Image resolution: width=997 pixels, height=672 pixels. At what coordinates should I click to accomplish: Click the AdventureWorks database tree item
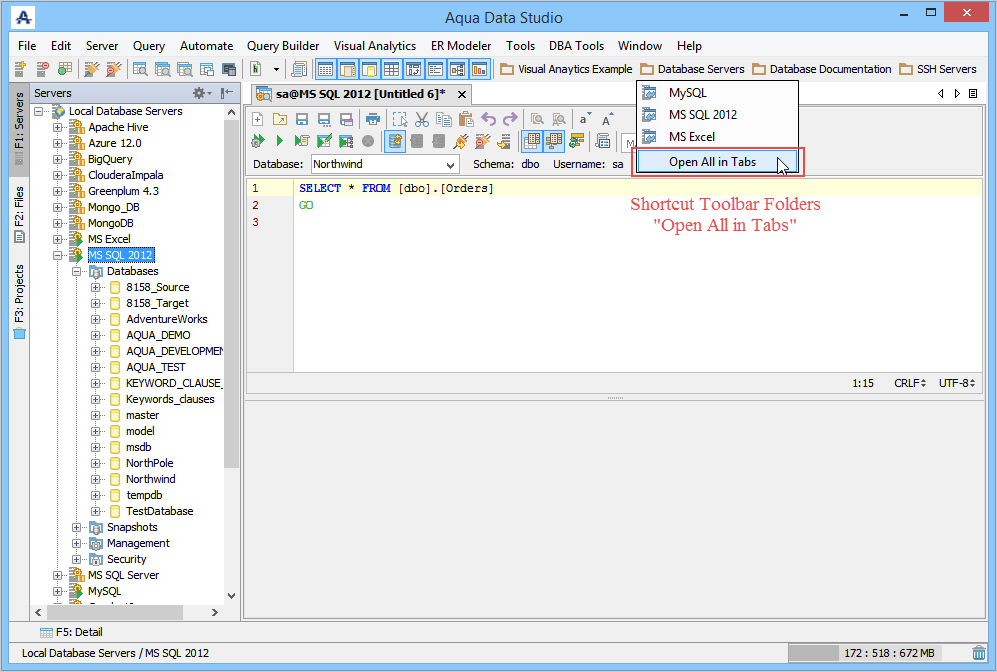[166, 319]
